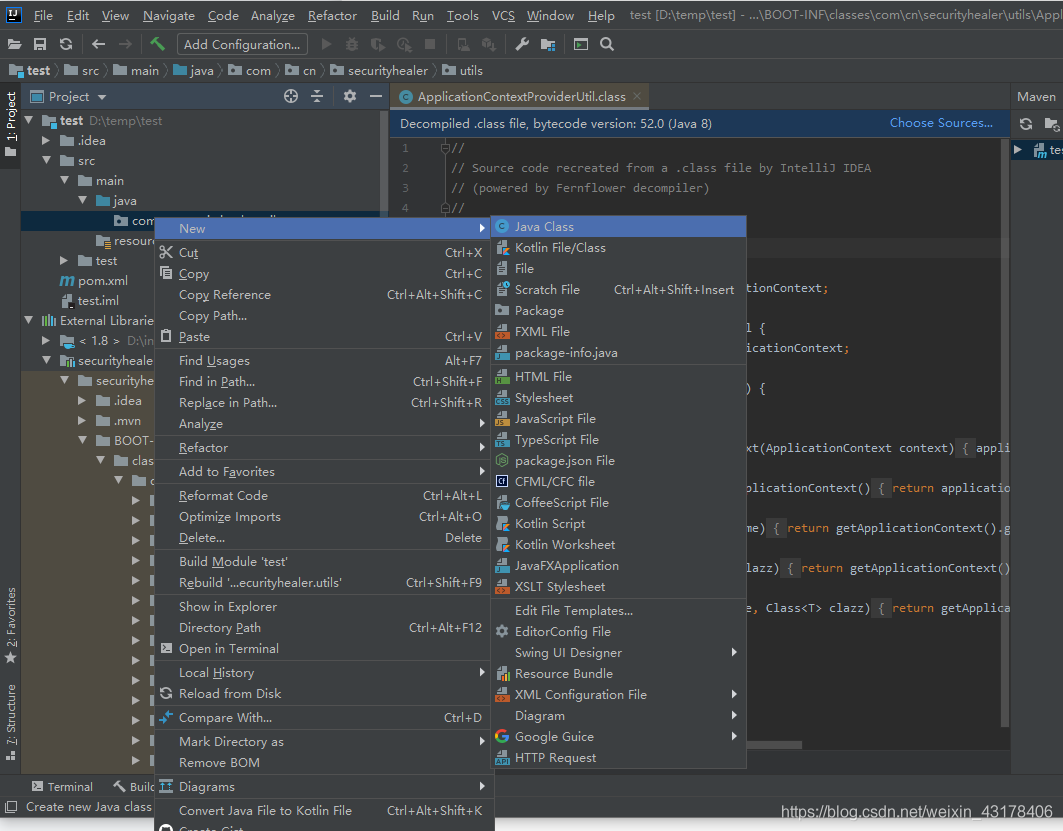This screenshot has height=831, width=1063.
Task: Choose EditorConfig File entry
Action: click(618, 631)
